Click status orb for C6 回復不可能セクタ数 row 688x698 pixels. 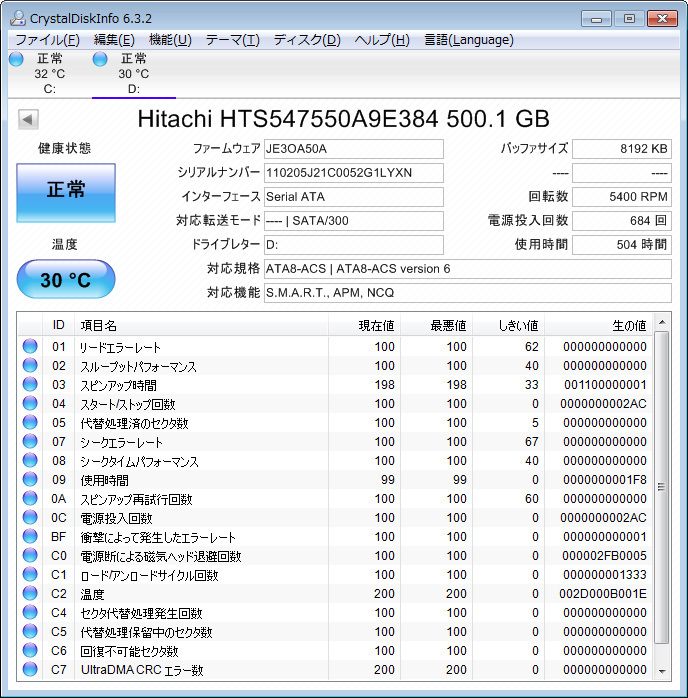pyautogui.click(x=30, y=650)
